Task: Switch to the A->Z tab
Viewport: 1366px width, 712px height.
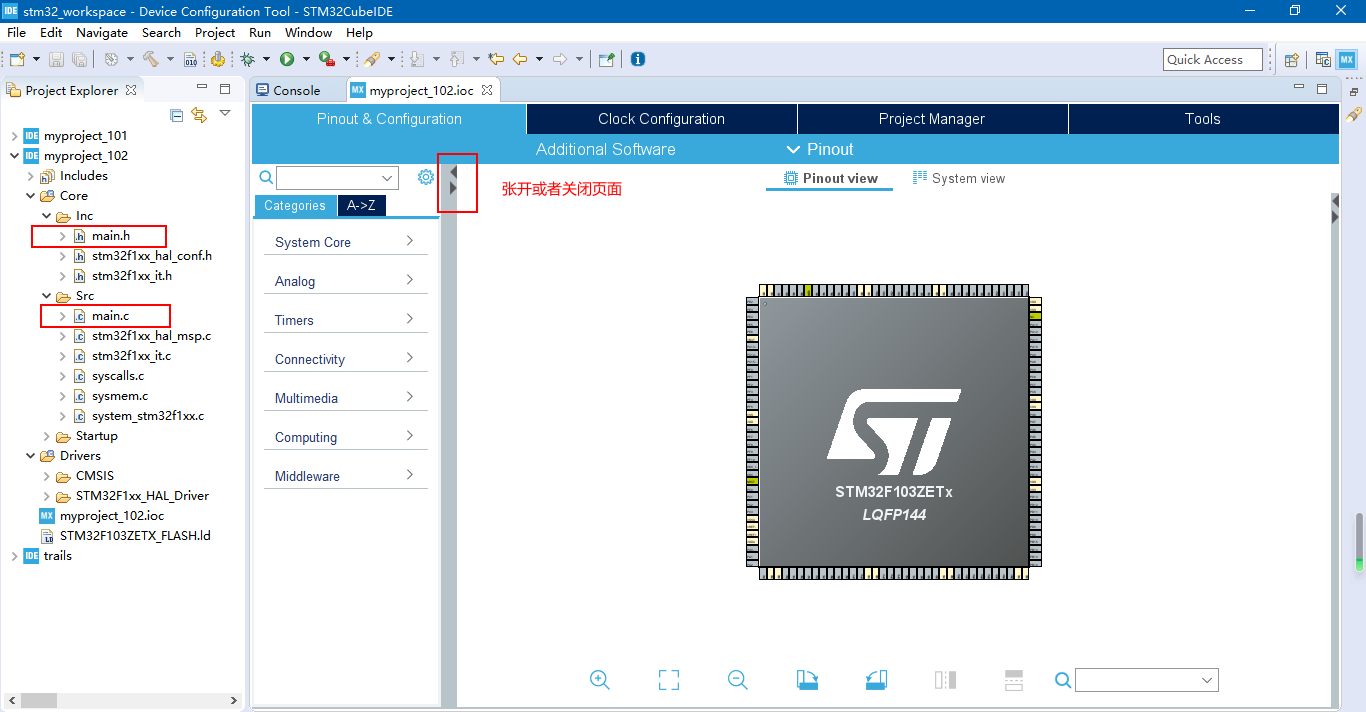Action: 361,205
